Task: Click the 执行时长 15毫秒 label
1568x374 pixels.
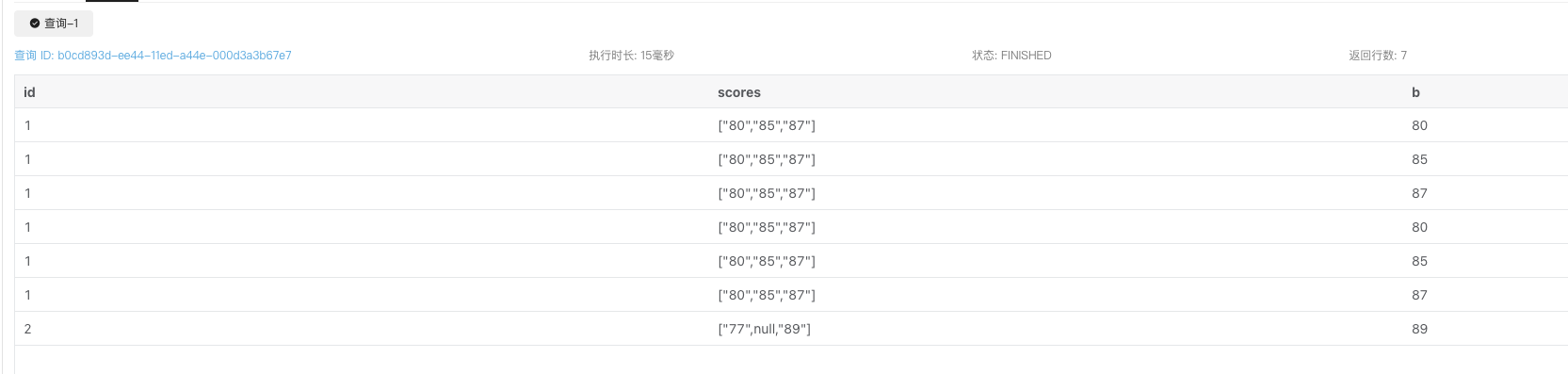Action: pos(631,56)
